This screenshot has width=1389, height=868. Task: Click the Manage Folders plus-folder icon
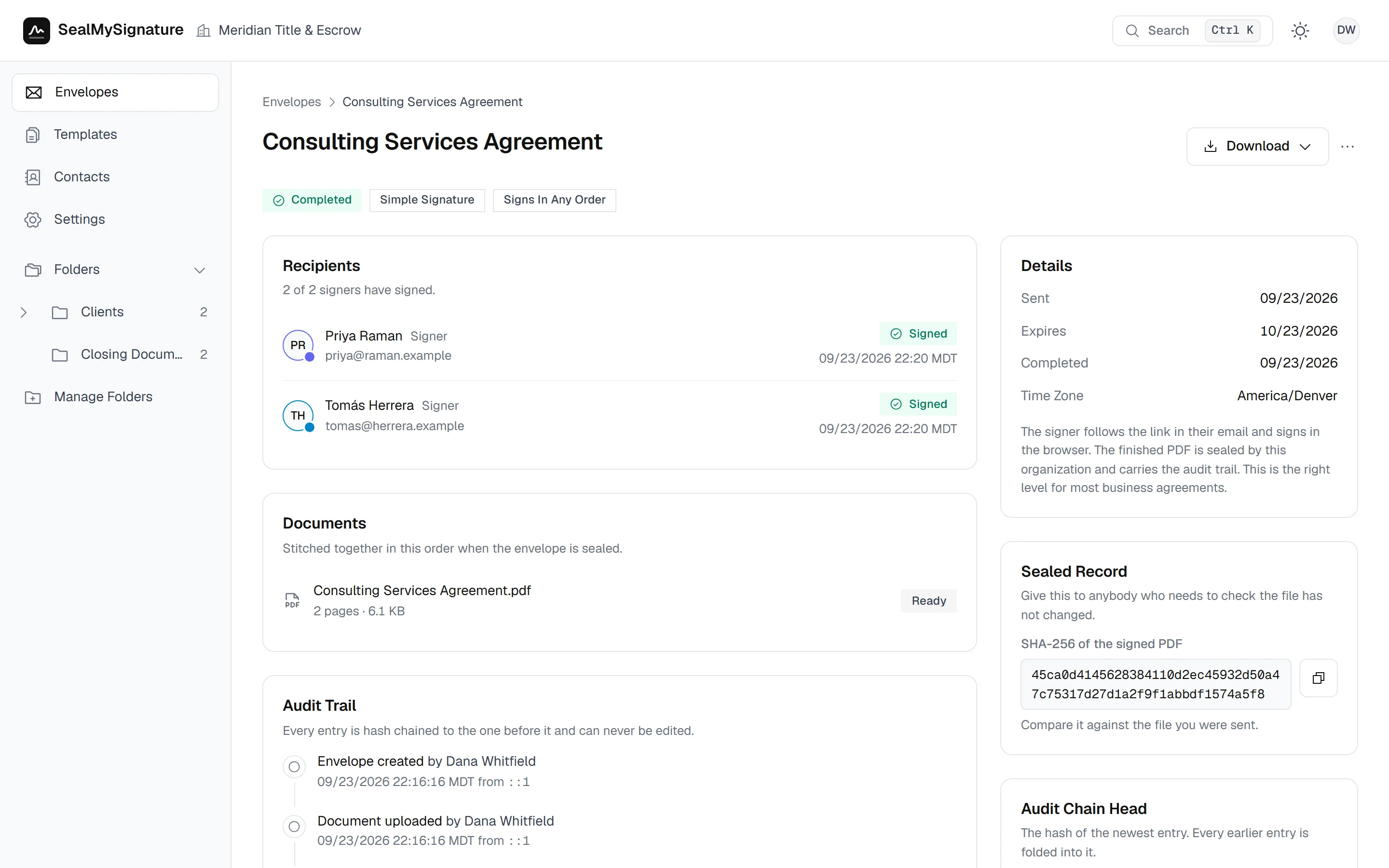(x=33, y=397)
